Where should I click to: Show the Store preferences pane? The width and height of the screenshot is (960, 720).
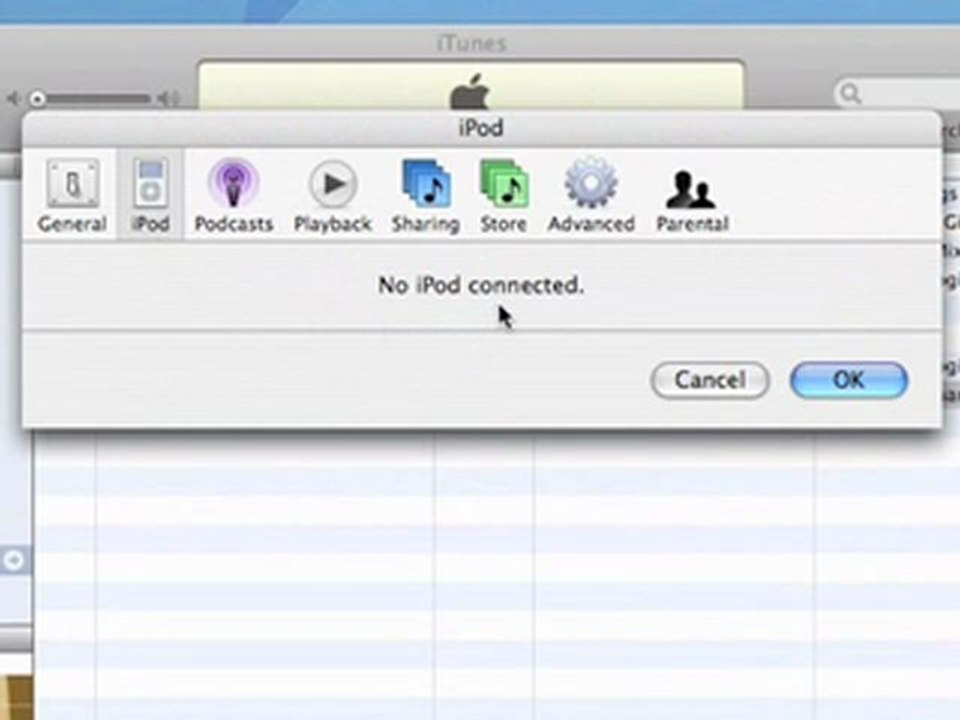pos(503,196)
